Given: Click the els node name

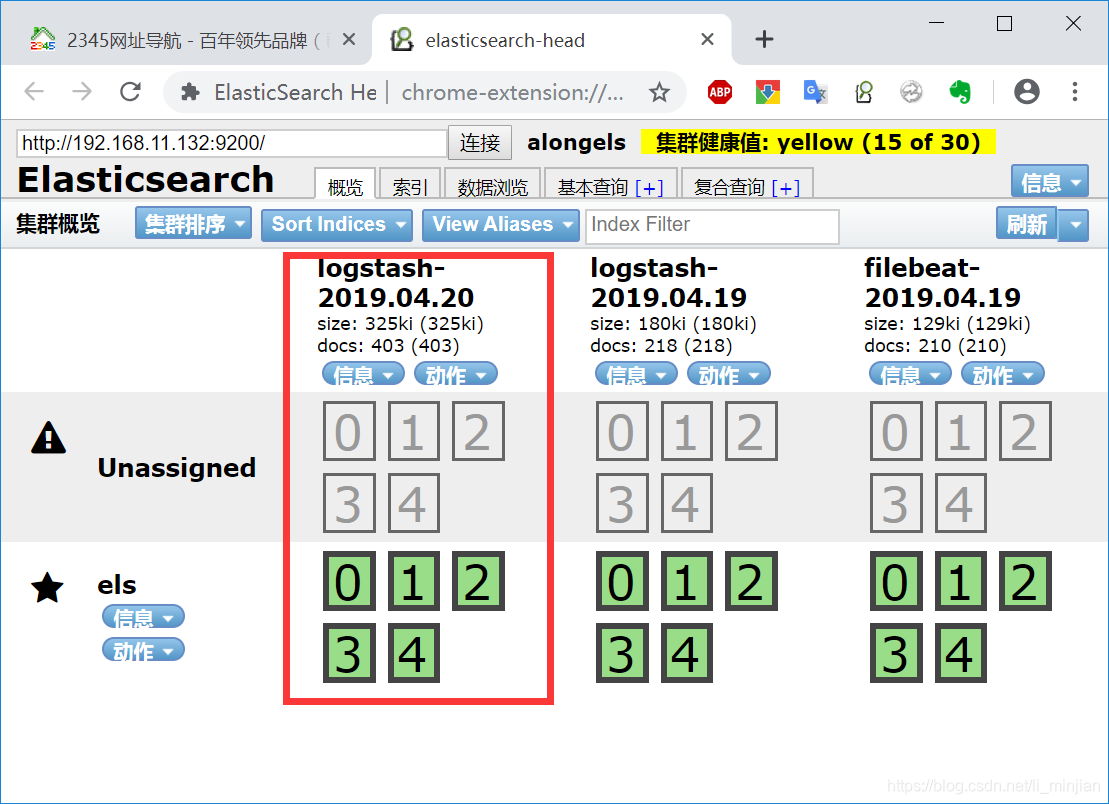Looking at the screenshot, I should pyautogui.click(x=117, y=585).
